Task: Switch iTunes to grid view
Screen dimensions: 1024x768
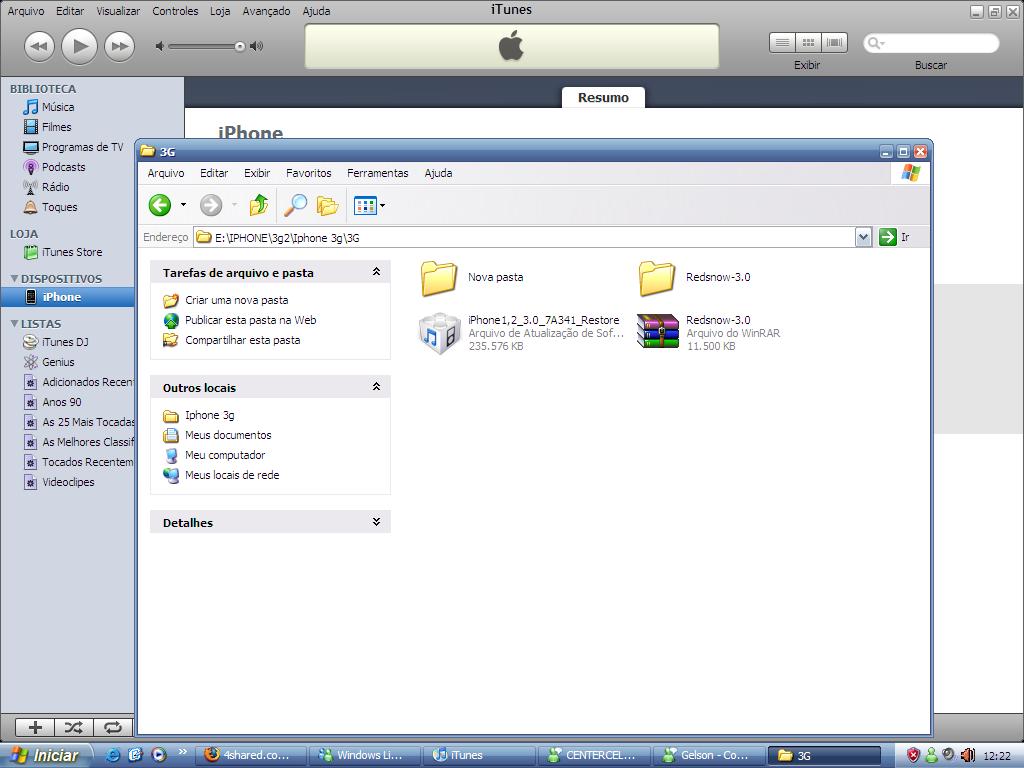Action: (x=808, y=43)
